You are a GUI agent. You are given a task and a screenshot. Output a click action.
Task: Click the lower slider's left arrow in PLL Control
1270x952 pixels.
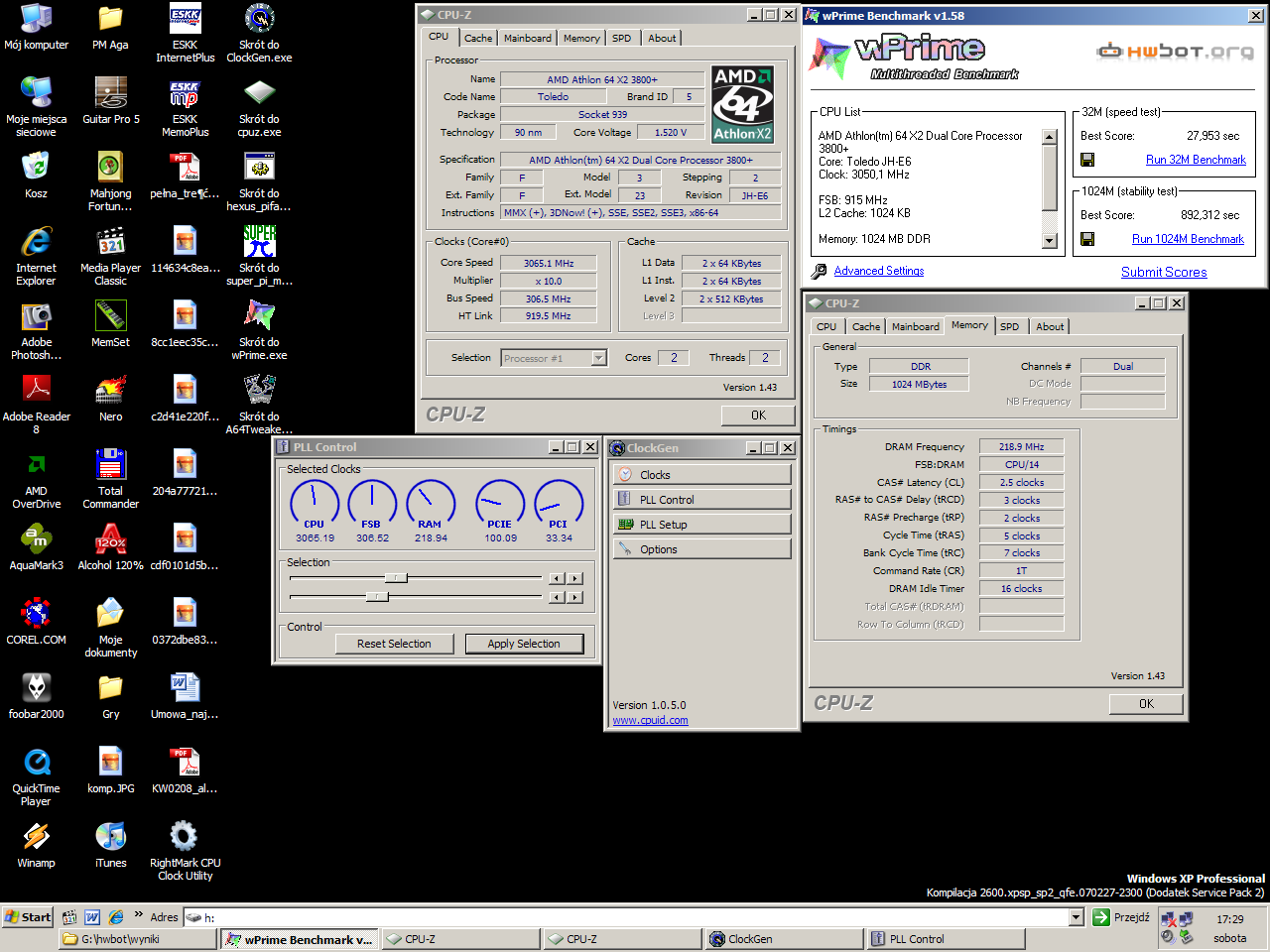[557, 597]
